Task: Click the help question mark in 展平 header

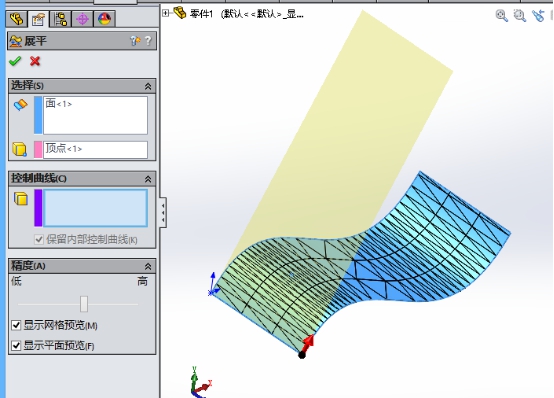Action: click(x=148, y=41)
